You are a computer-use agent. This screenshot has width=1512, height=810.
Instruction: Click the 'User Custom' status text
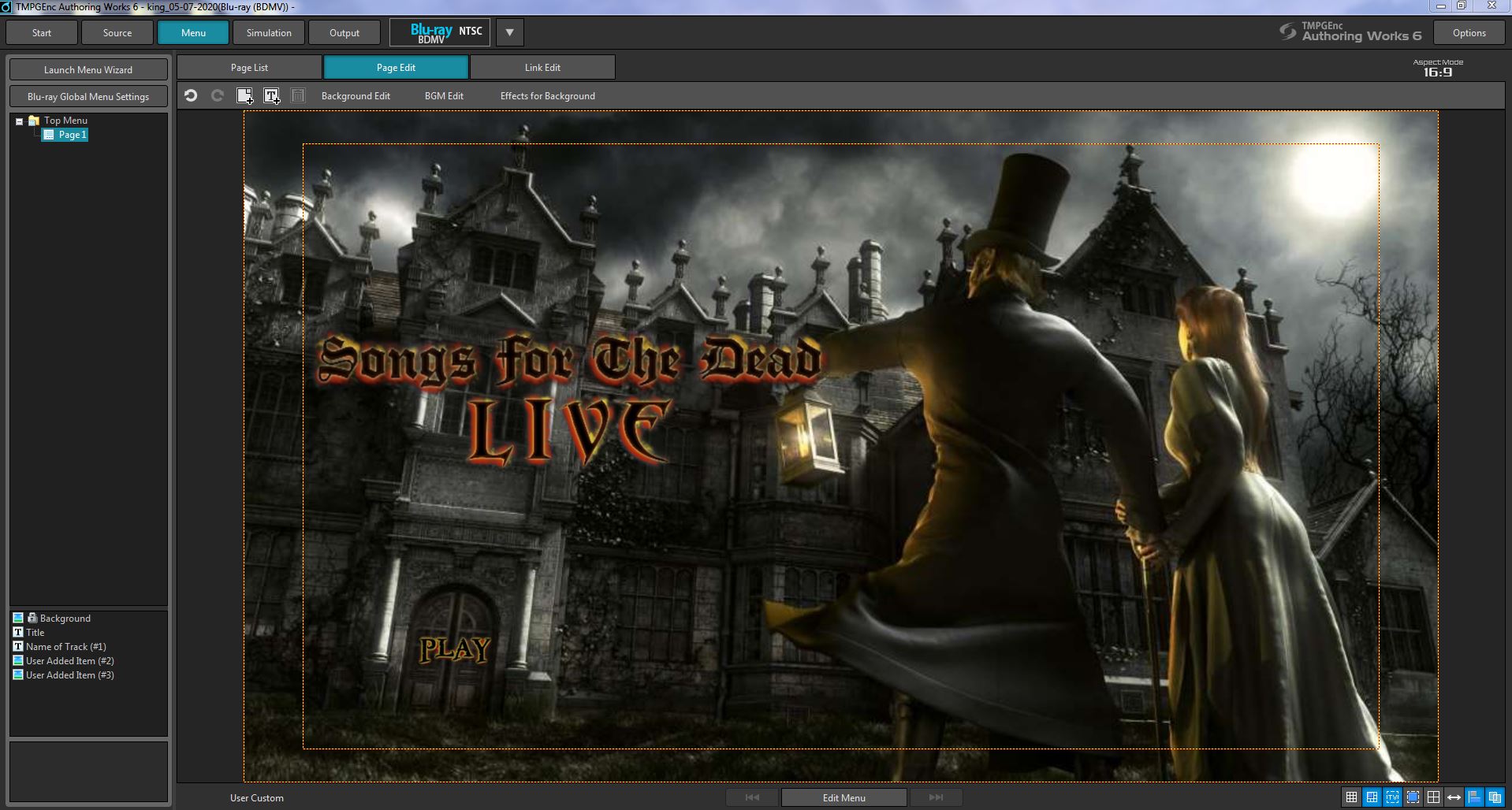pos(257,797)
